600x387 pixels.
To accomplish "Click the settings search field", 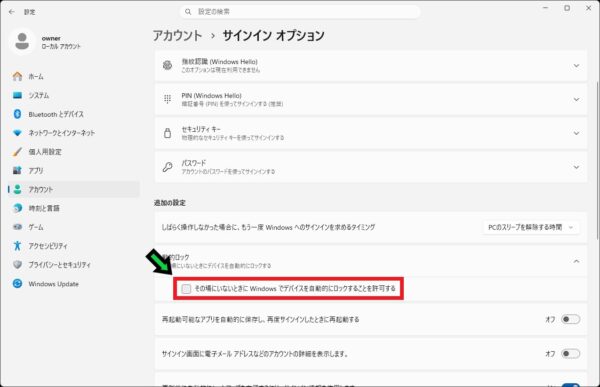I will pyautogui.click(x=300, y=12).
